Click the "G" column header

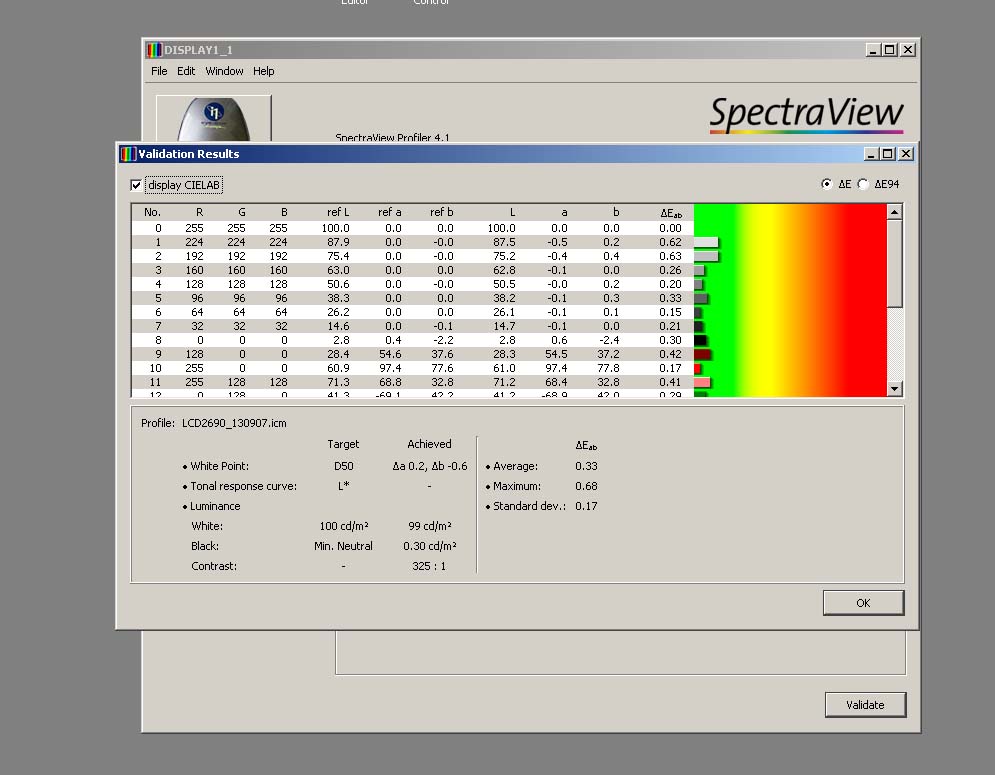coord(242,212)
